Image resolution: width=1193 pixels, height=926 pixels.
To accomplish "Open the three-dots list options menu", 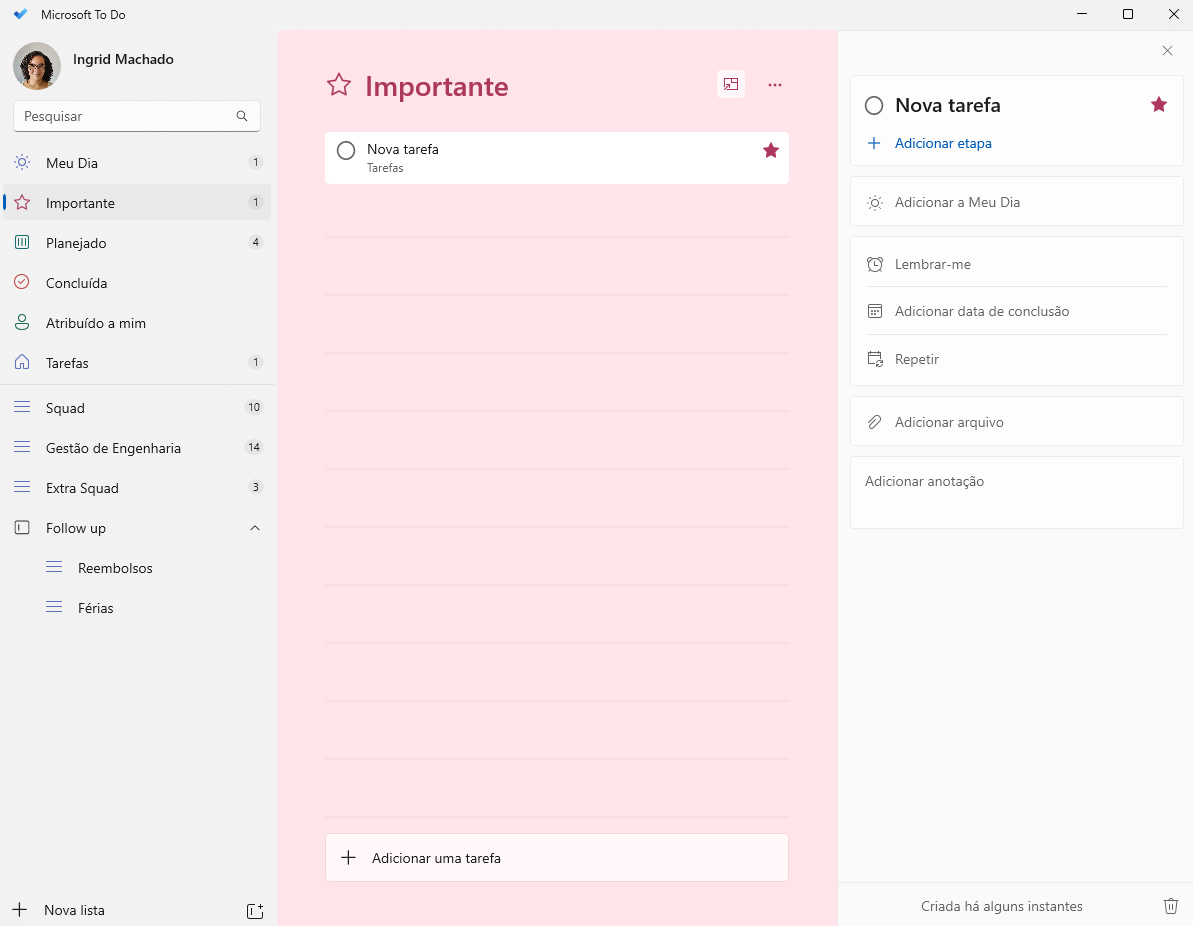I will point(775,85).
